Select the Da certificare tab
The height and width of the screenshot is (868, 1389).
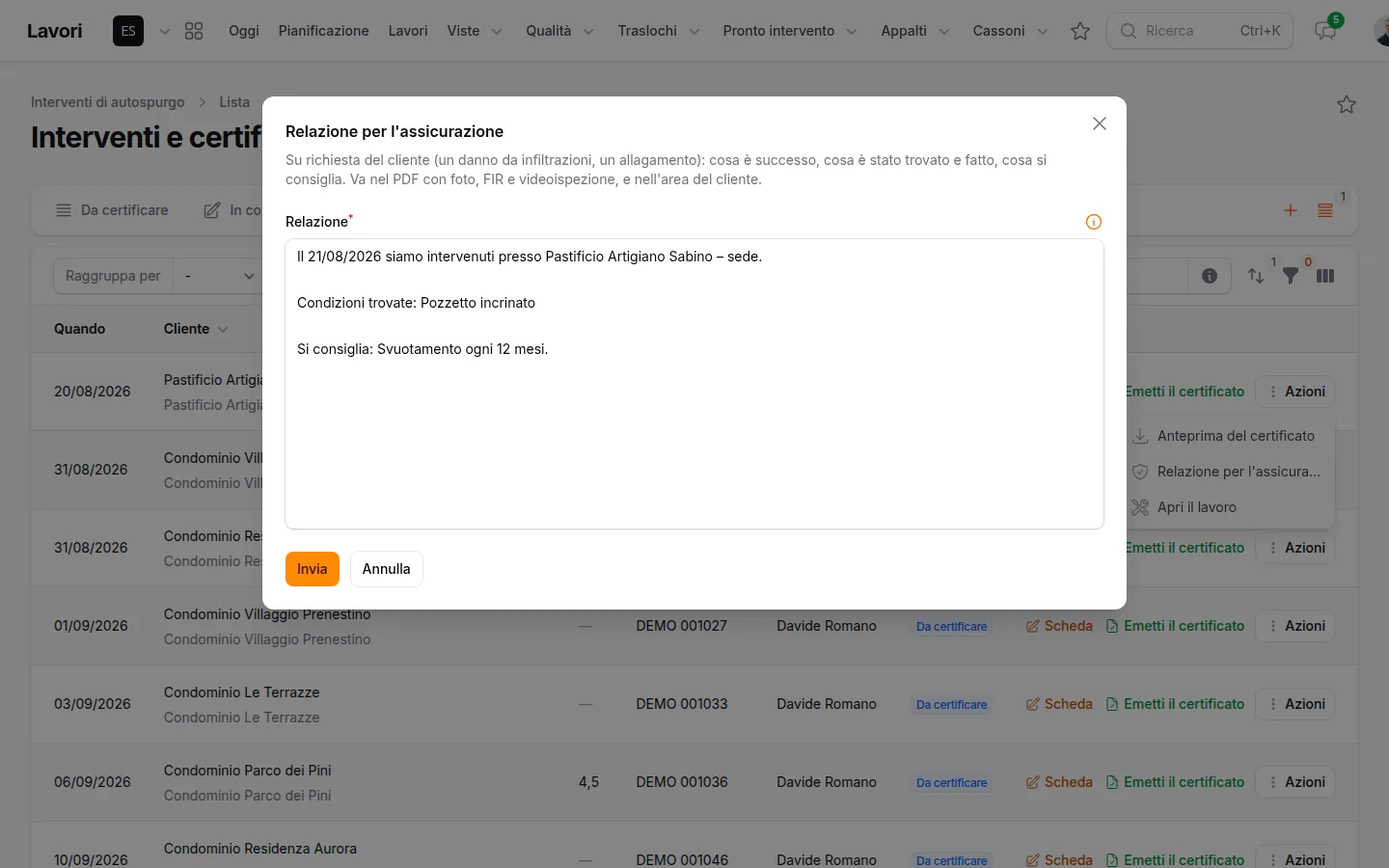[112, 210]
